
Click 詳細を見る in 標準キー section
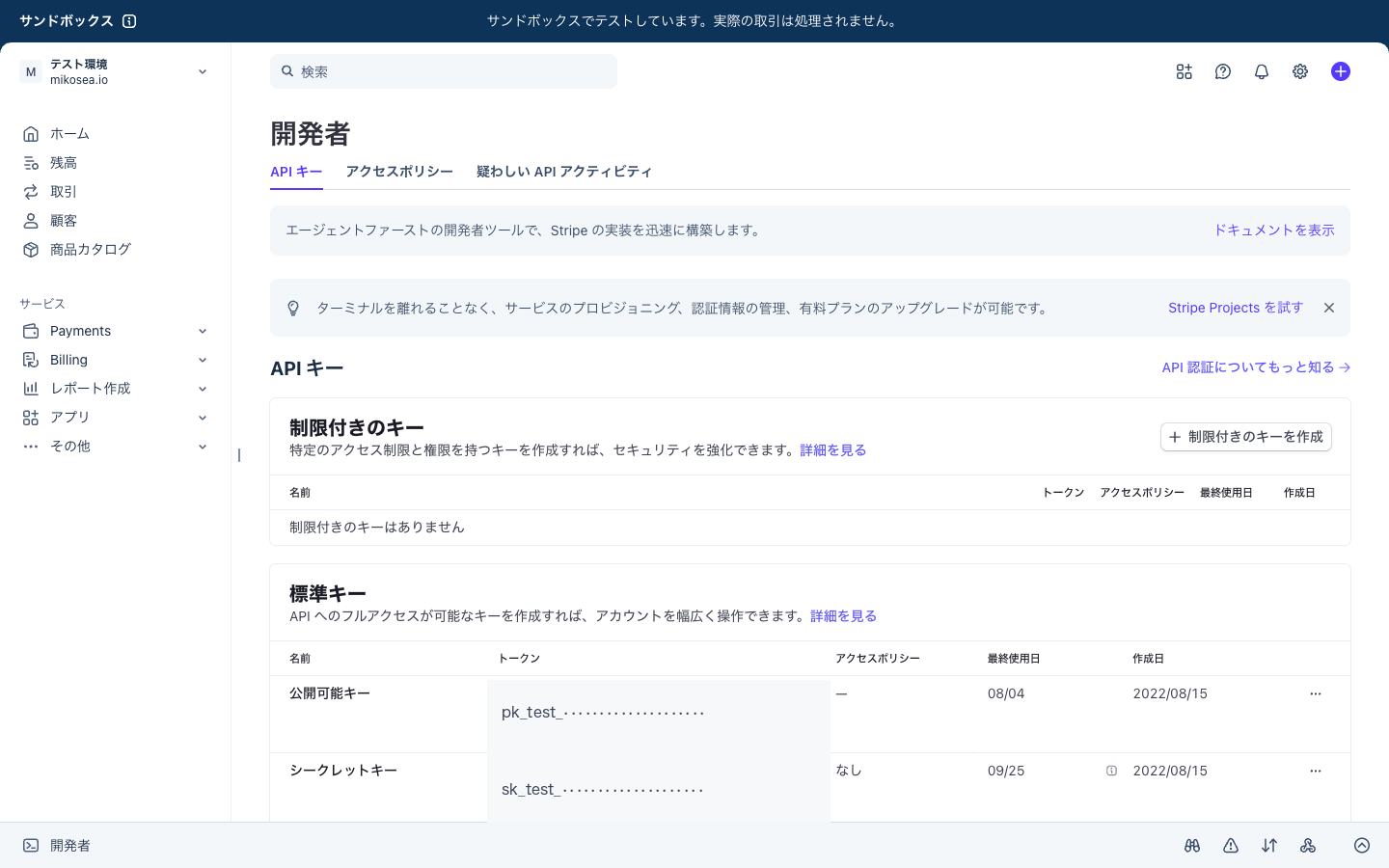(844, 616)
